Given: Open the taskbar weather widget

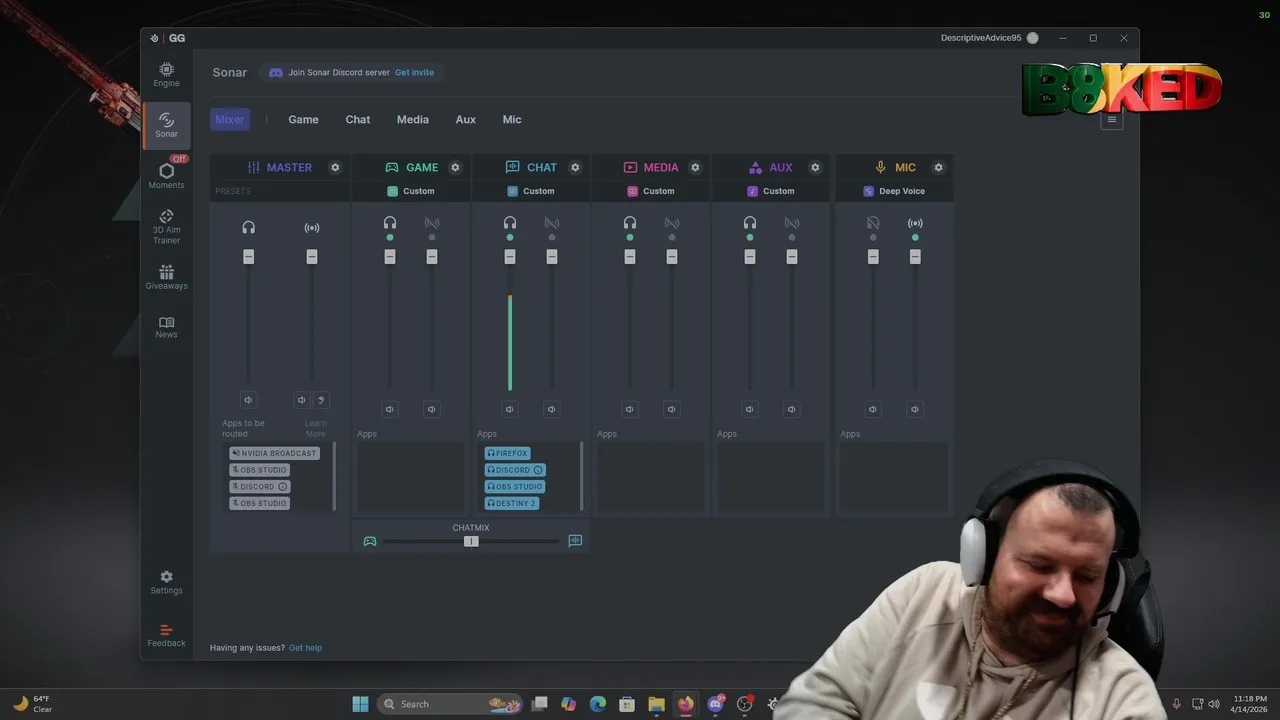Looking at the screenshot, I should pos(32,704).
